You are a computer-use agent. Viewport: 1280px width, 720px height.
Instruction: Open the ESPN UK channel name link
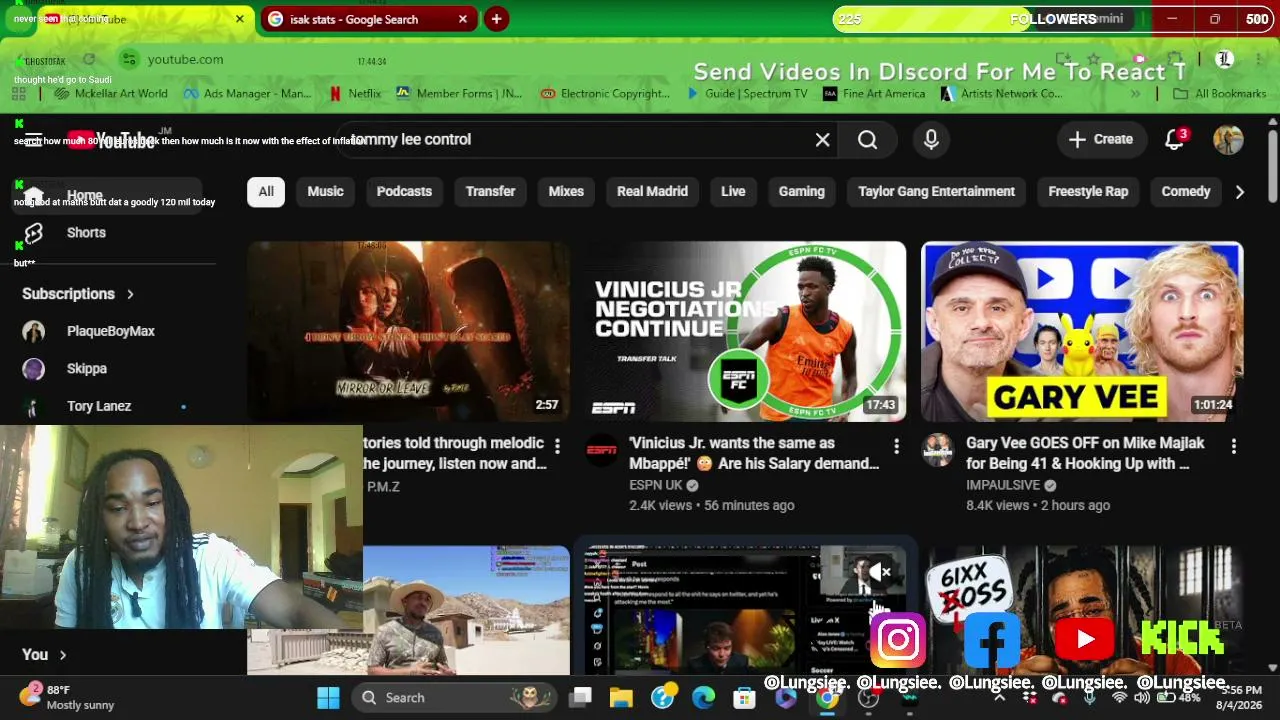[x=655, y=485]
